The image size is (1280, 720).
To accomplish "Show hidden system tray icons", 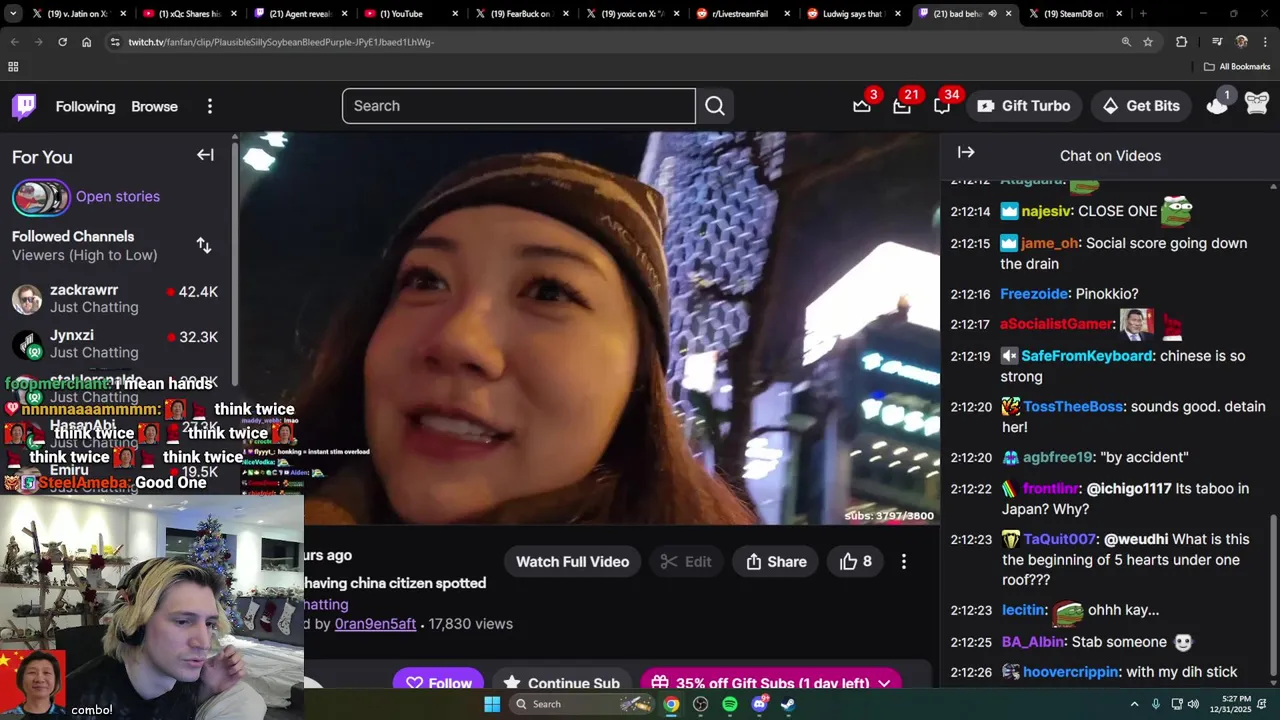I will click(x=1134, y=704).
